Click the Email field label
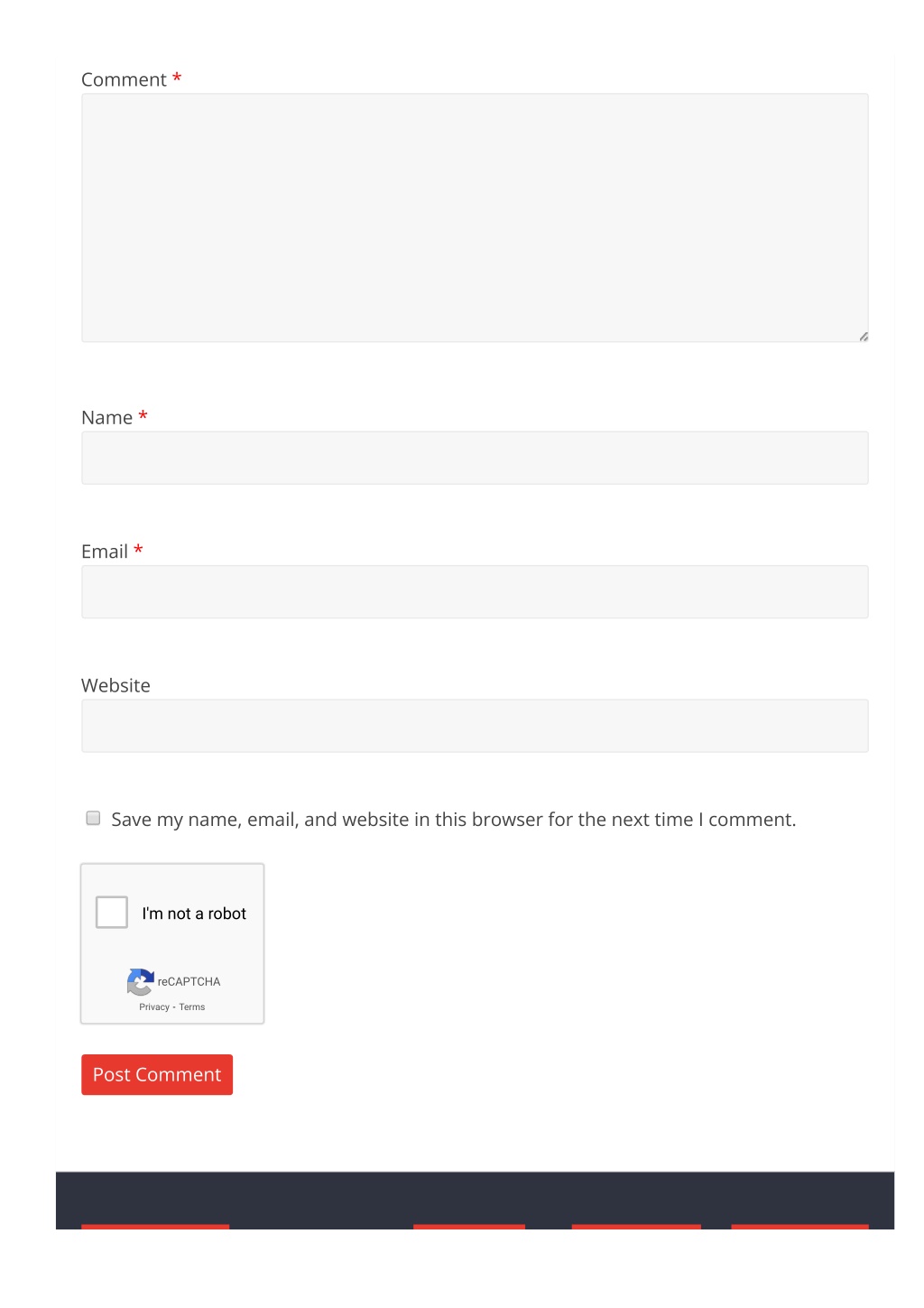924x1308 pixels. point(105,552)
